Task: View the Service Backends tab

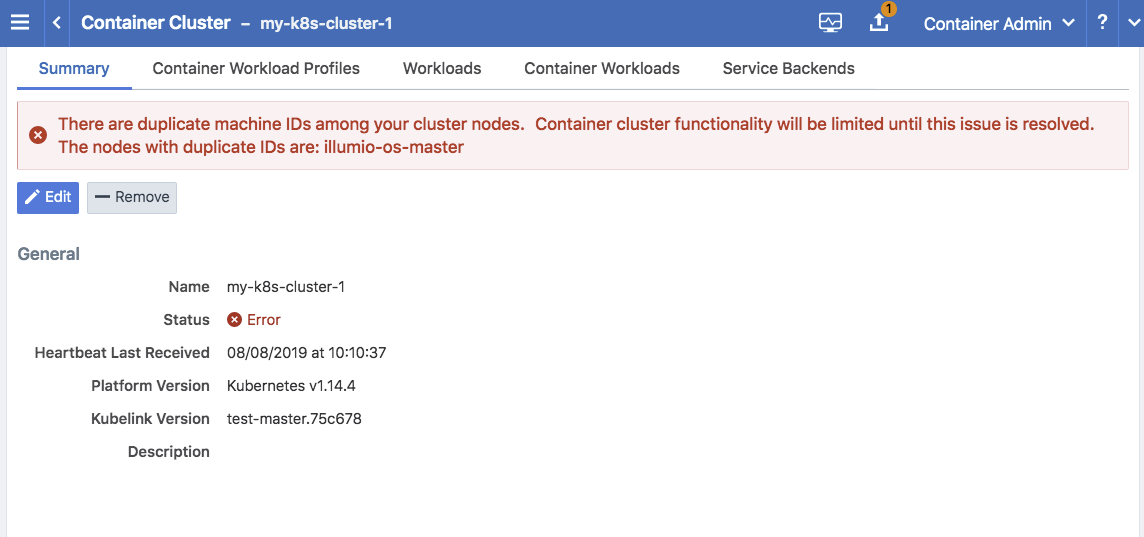Action: tap(788, 69)
